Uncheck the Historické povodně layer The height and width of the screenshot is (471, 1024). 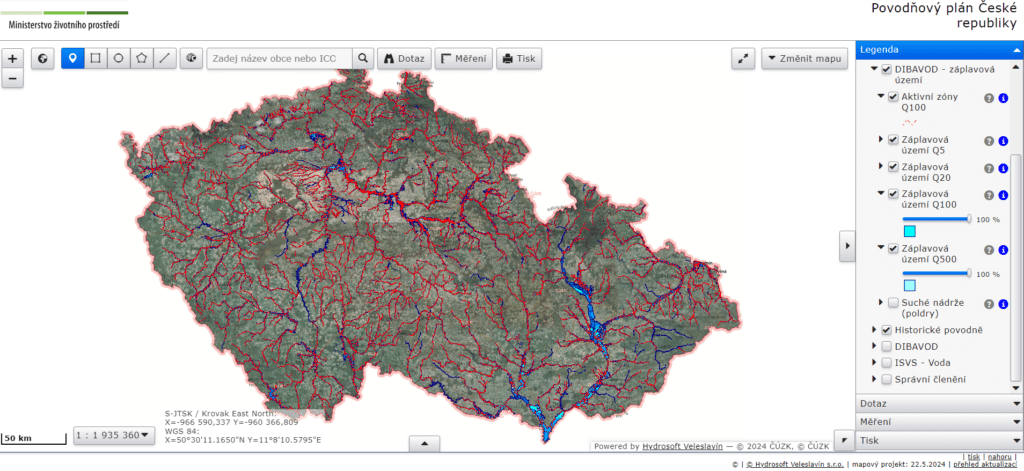click(886, 329)
